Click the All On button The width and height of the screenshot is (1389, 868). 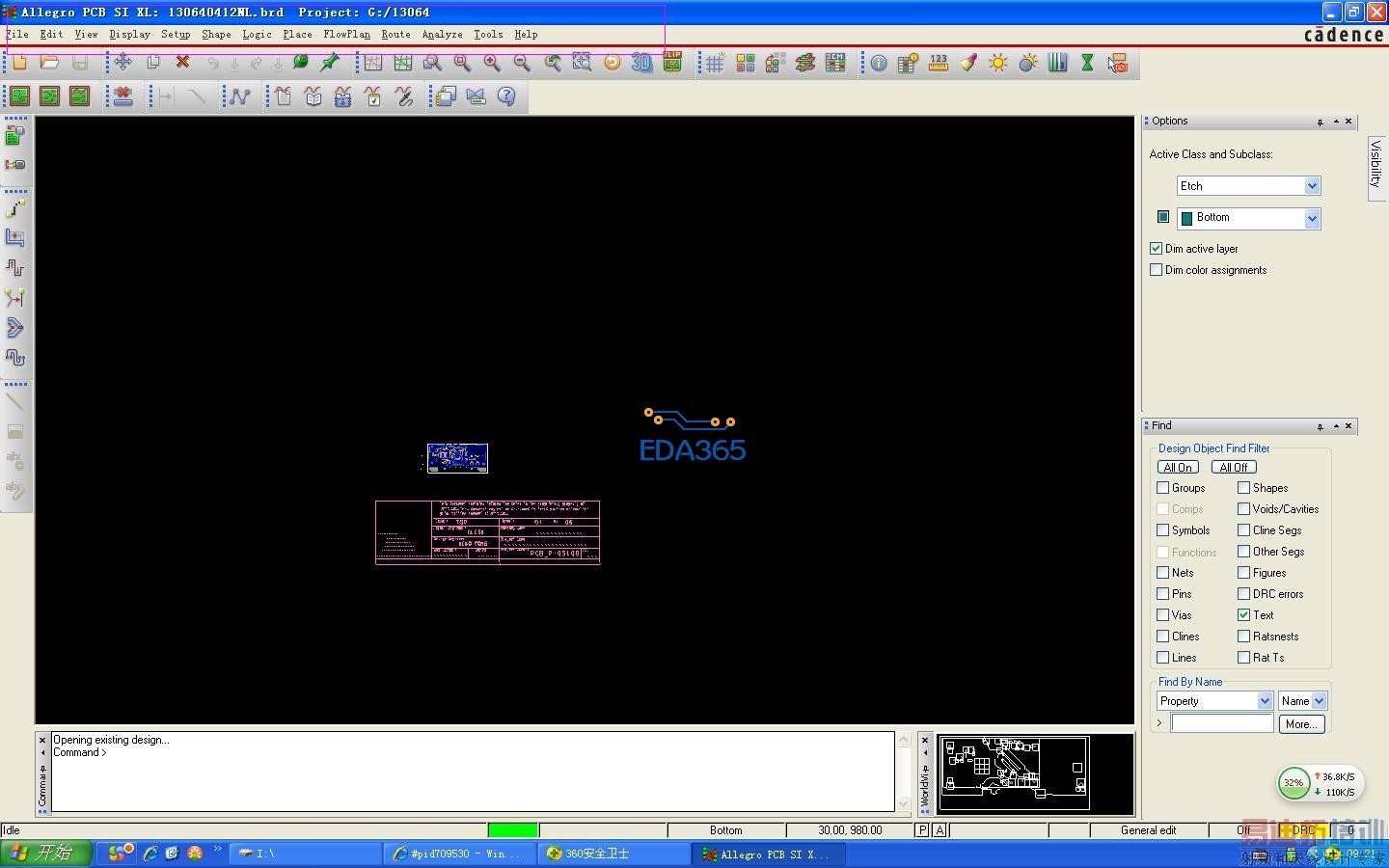tap(1178, 468)
